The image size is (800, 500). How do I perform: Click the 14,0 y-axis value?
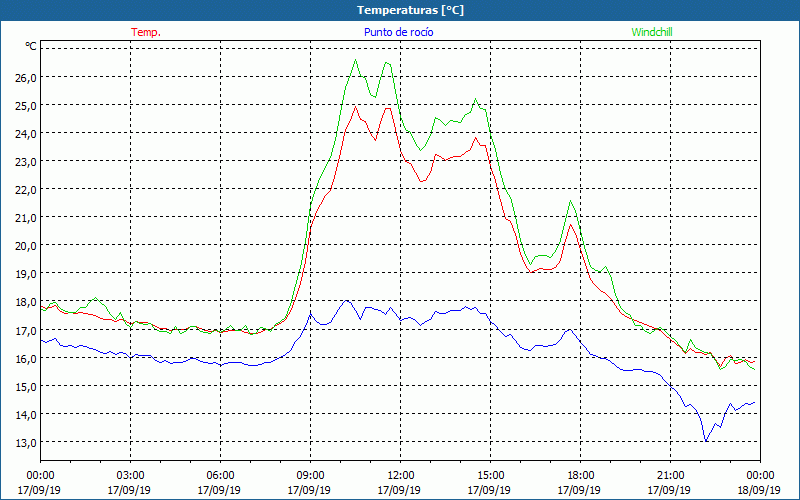(27, 414)
